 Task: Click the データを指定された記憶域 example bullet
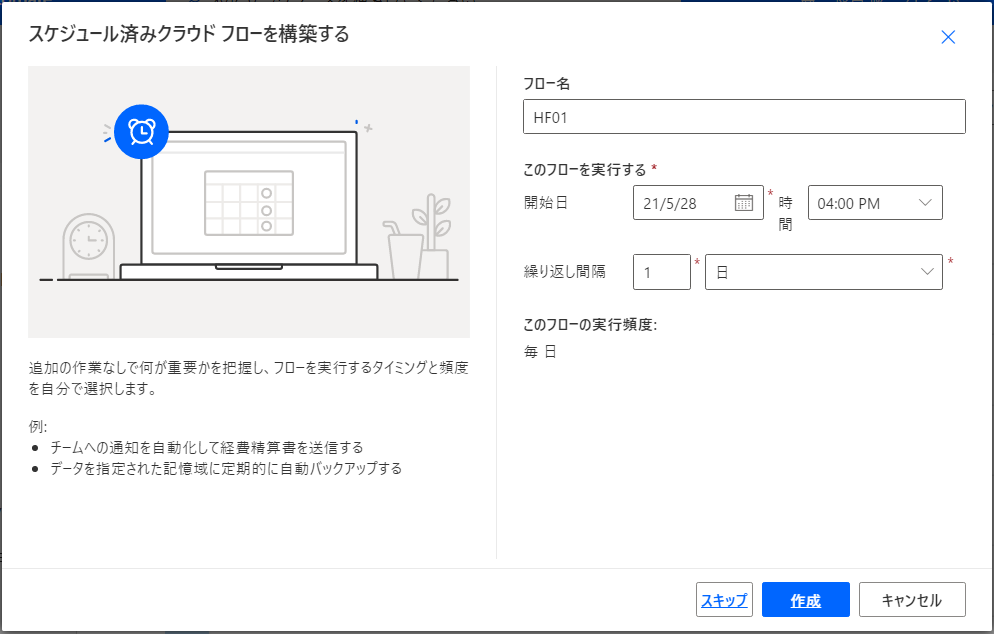226,469
